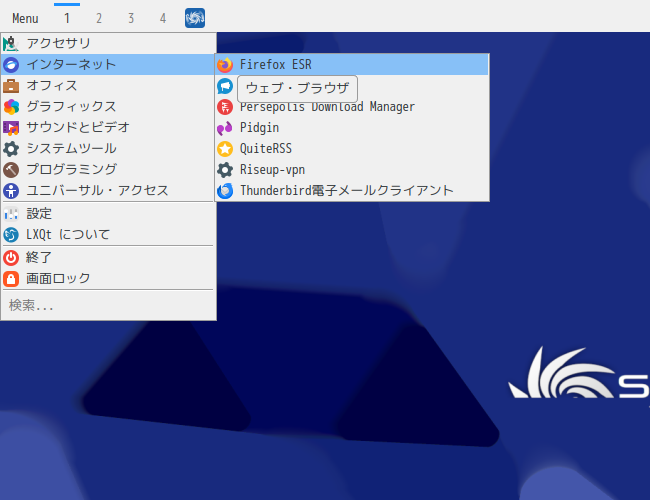Open the アクセサリ submenu
The height and width of the screenshot is (500, 650).
point(109,44)
